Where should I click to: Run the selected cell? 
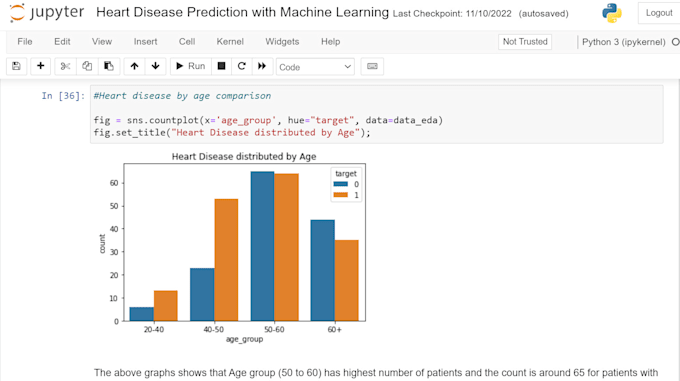190,66
